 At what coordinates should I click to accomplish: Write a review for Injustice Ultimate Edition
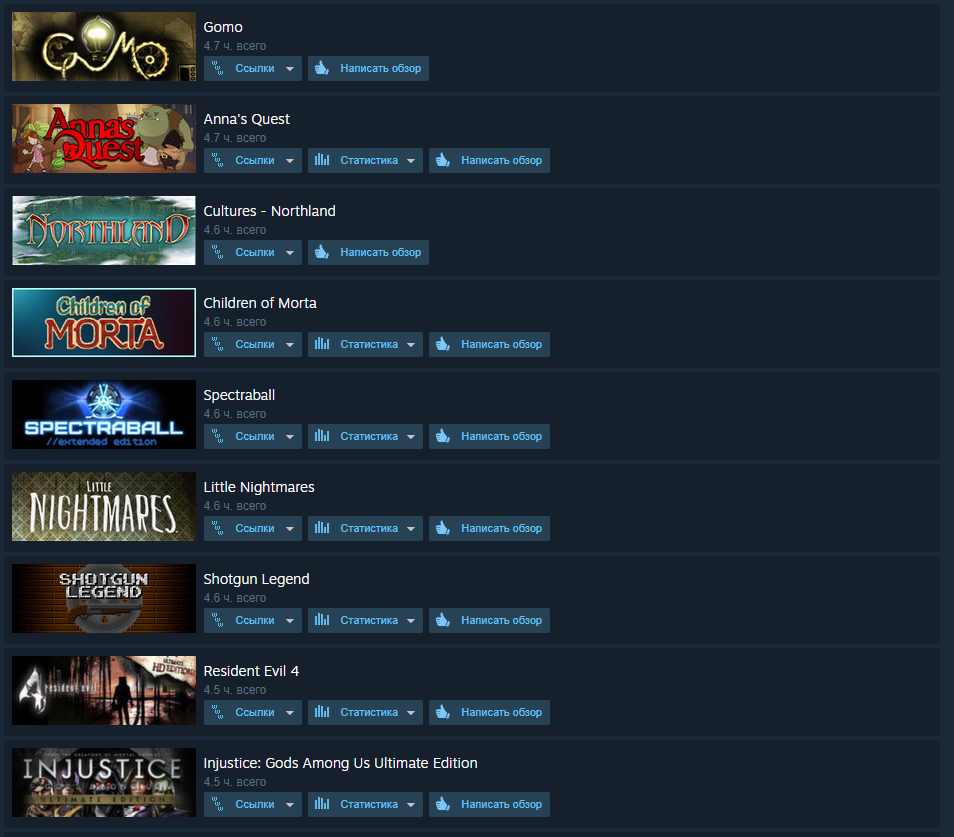tap(489, 804)
